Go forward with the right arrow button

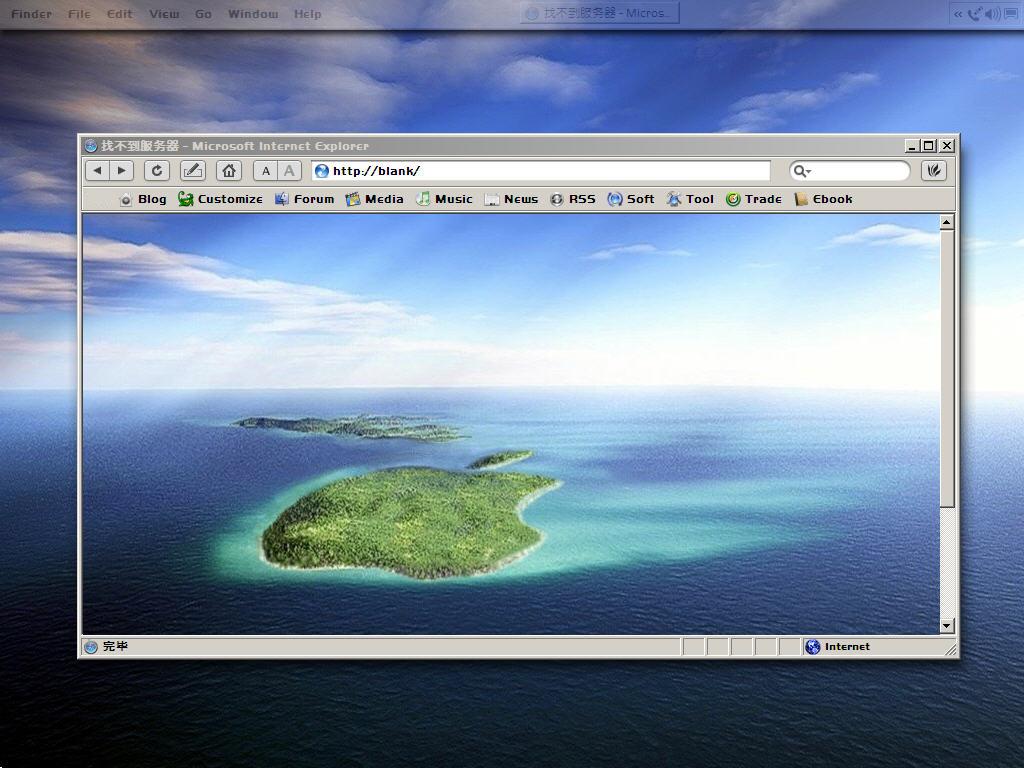(121, 171)
